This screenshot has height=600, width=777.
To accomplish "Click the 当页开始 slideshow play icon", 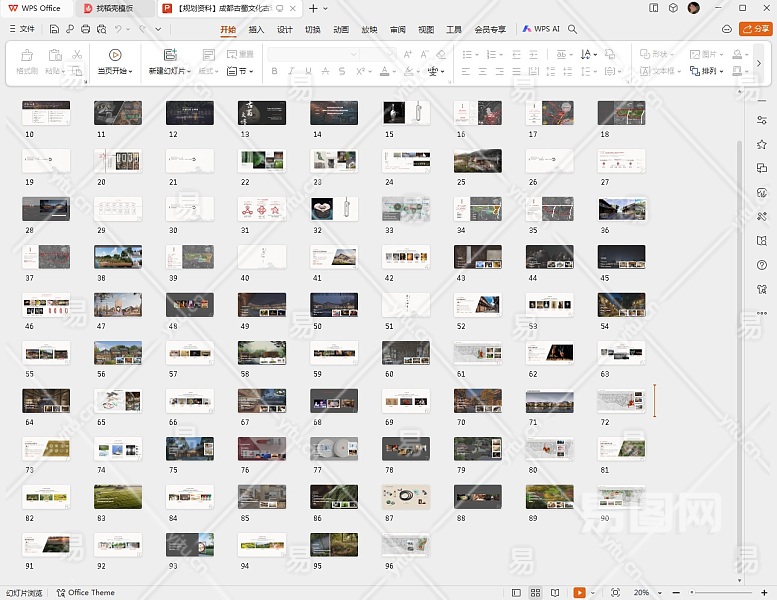I will [x=115, y=55].
